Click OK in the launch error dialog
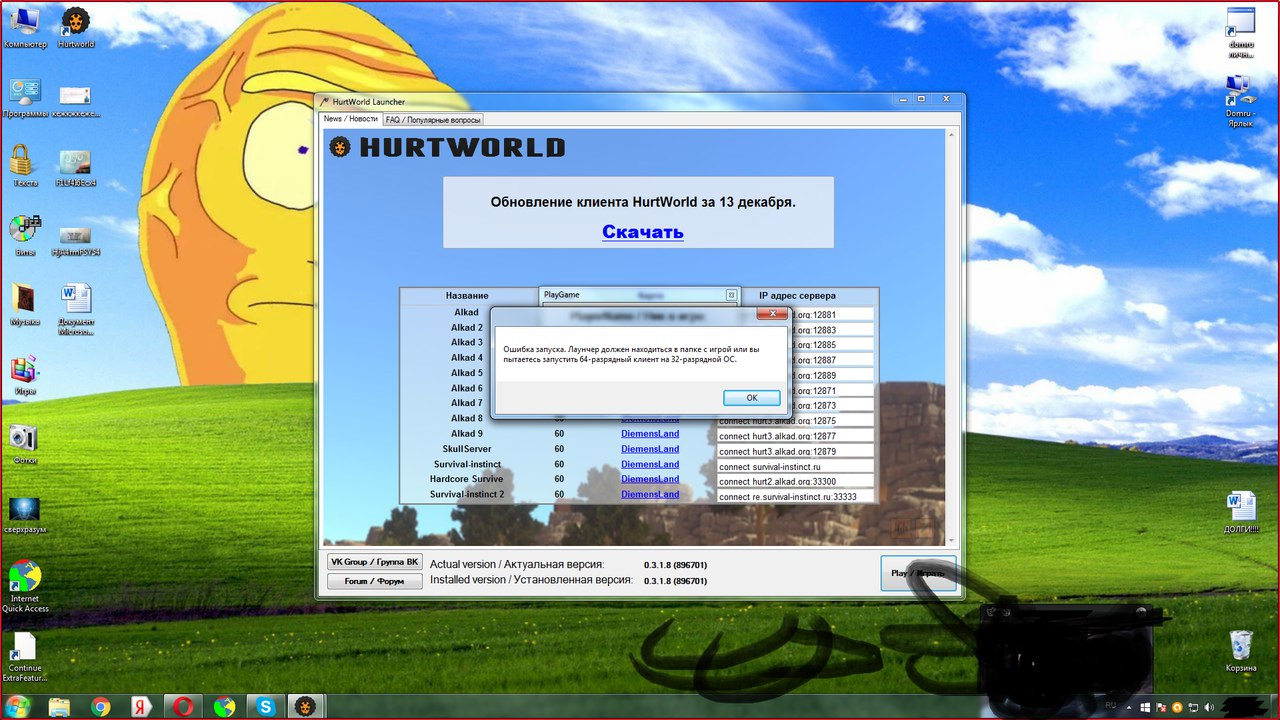This screenshot has height=720, width=1280. point(751,397)
